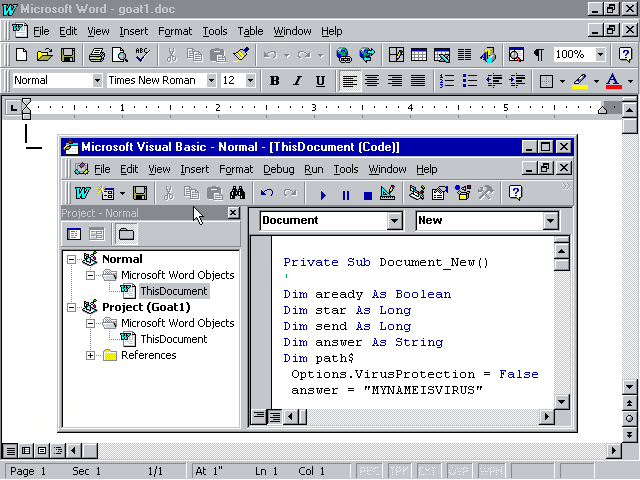Select ThisDocument under Project (Goat1)
This screenshot has width=640, height=480.
pos(174,339)
